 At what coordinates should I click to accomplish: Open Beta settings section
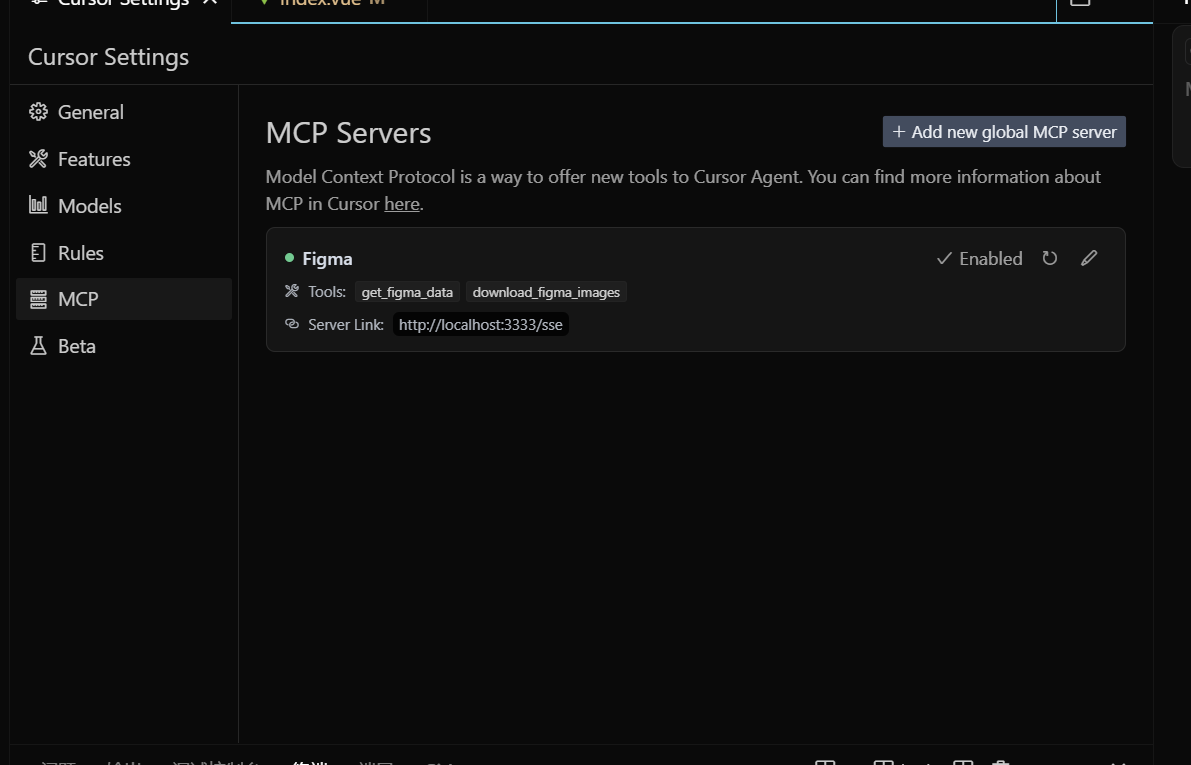tap(124, 346)
